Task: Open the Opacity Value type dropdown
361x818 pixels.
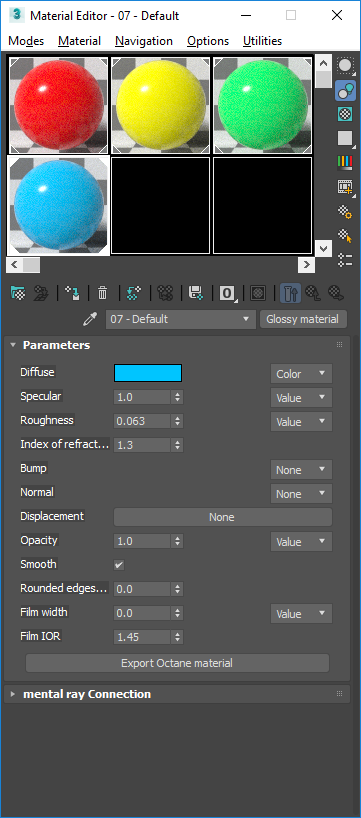Action: 301,542
